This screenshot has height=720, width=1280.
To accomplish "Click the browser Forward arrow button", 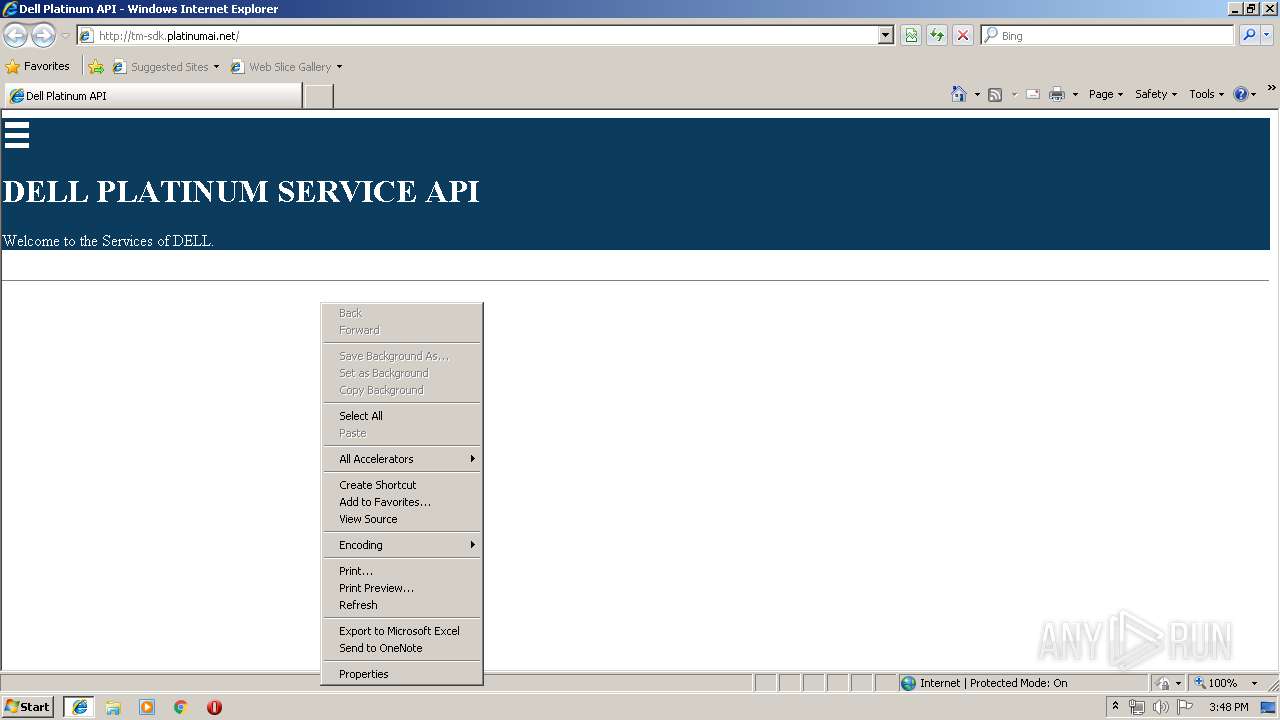I will pyautogui.click(x=43, y=36).
